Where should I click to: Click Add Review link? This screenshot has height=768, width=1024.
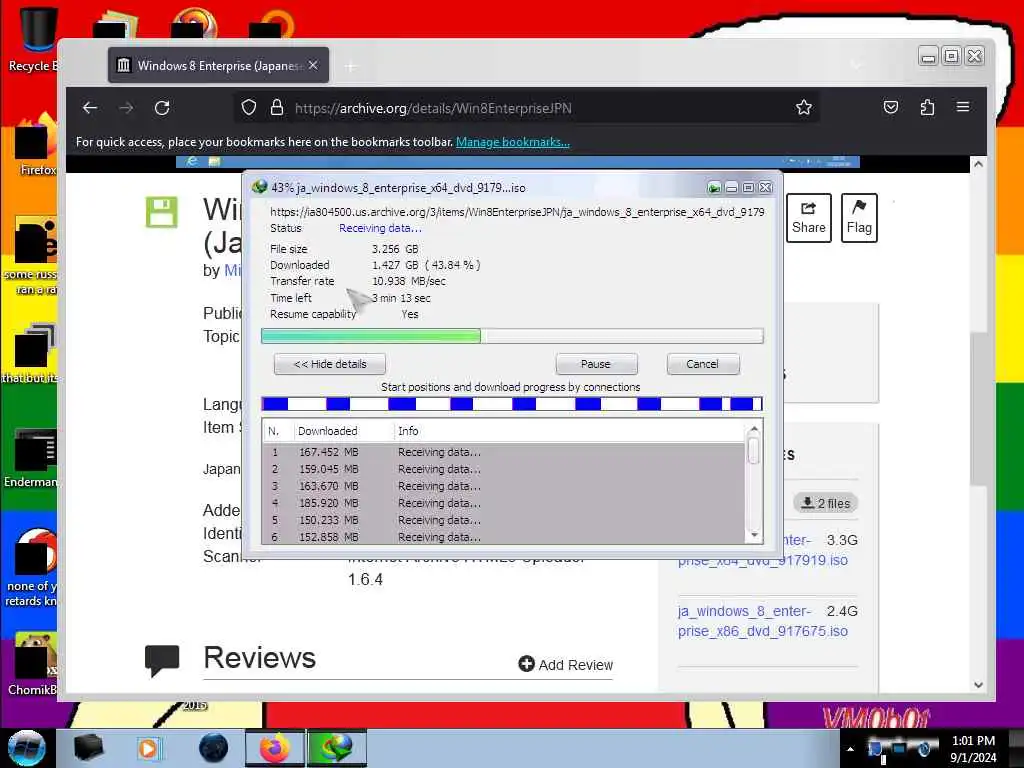pyautogui.click(x=566, y=665)
